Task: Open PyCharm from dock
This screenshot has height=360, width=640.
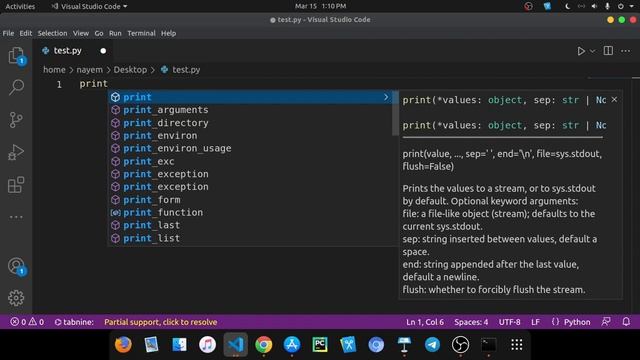Action: click(320, 344)
